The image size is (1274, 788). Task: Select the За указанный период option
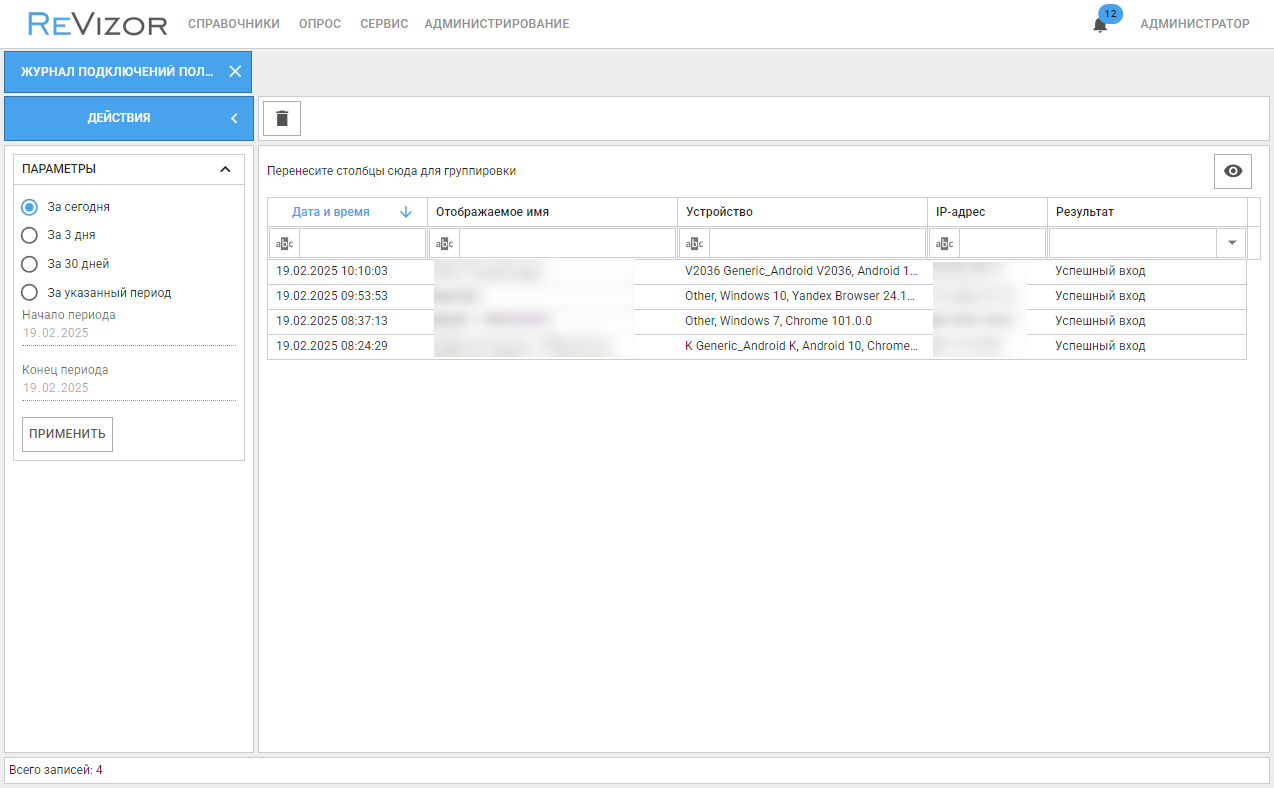[x=30, y=293]
